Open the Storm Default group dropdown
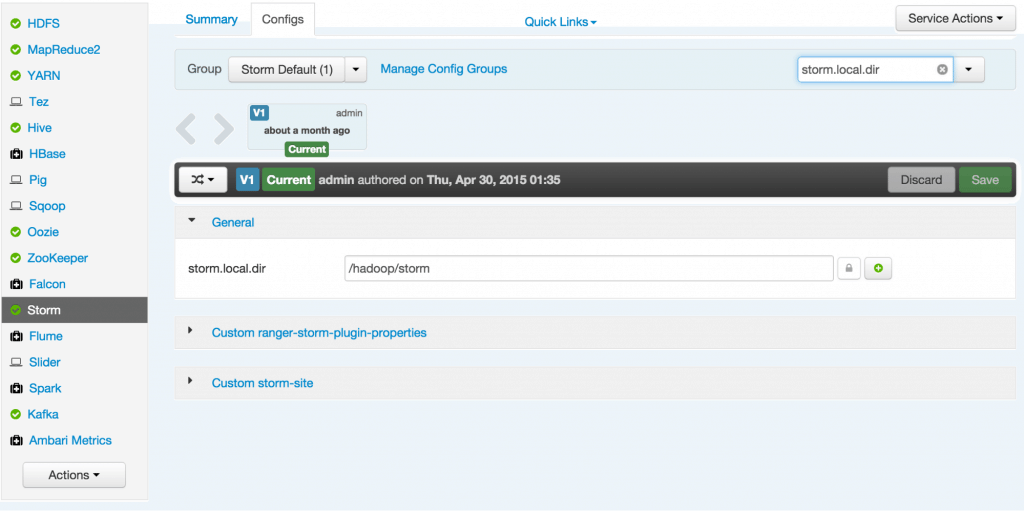 coord(357,70)
